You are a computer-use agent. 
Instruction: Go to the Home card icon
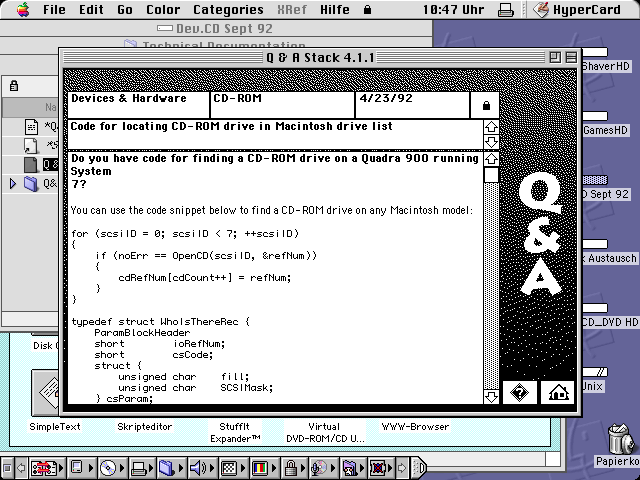pos(558,392)
